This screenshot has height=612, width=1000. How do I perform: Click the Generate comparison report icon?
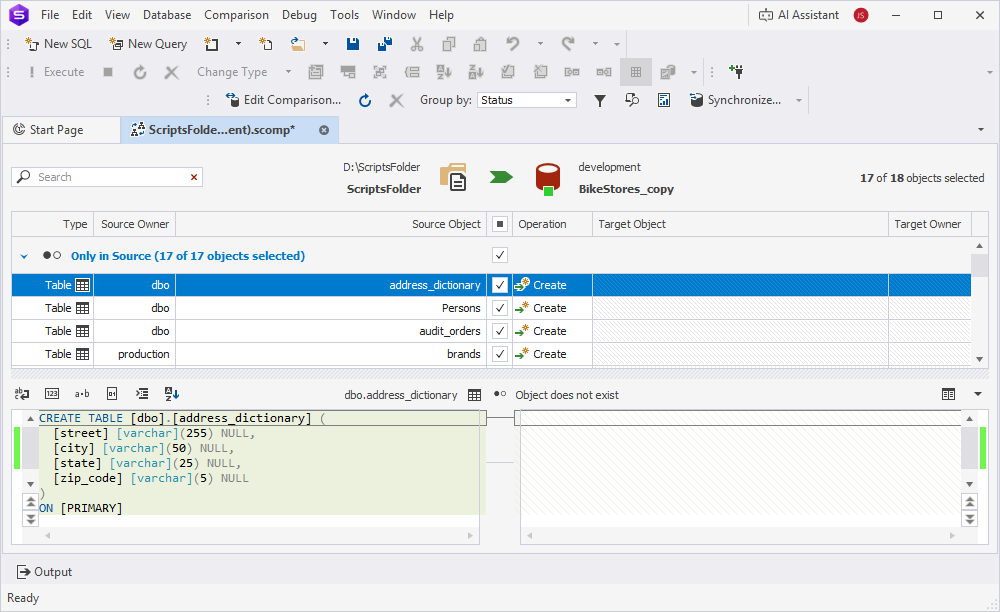tap(664, 100)
